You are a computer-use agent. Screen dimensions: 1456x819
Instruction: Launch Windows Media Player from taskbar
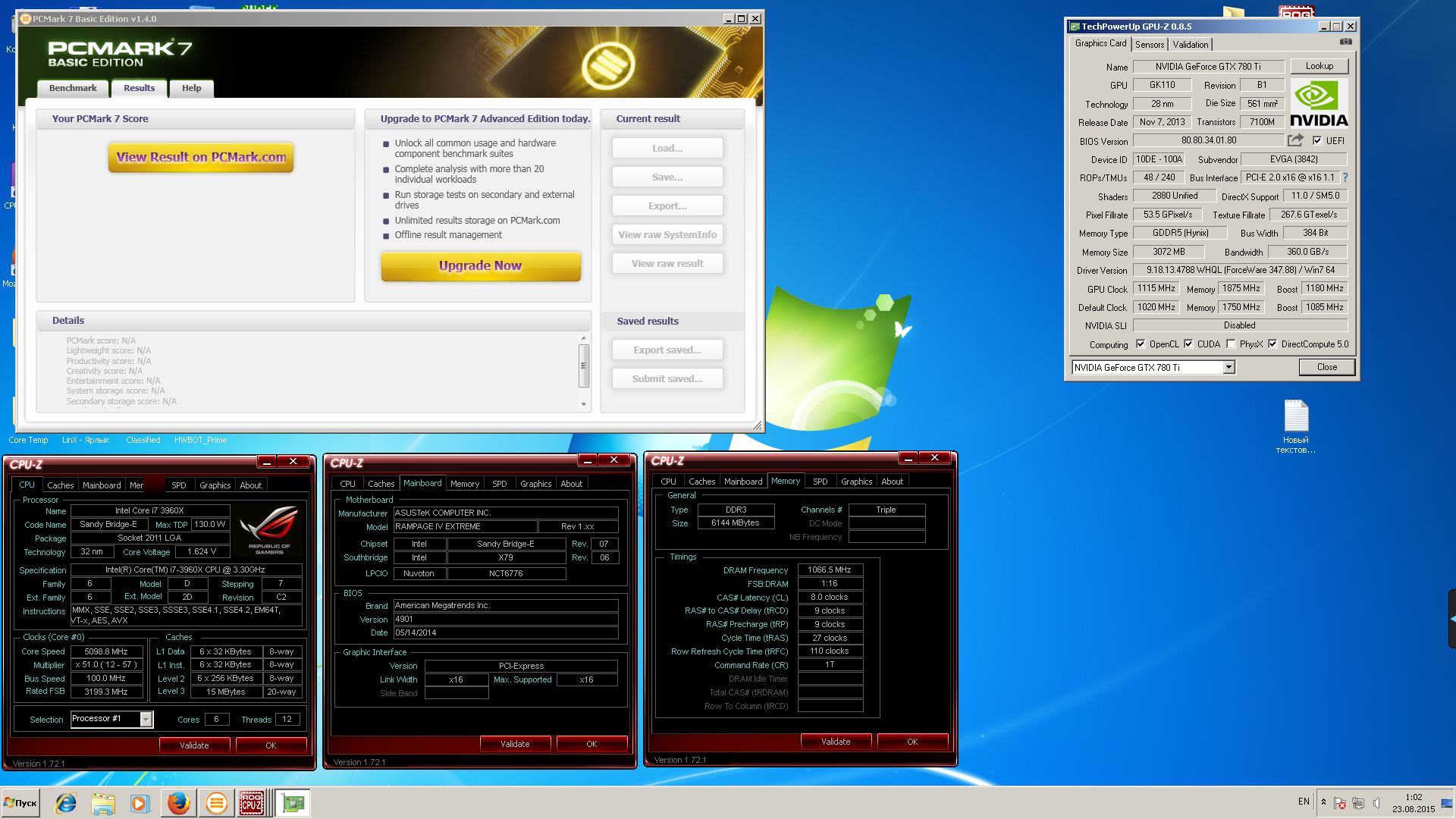[x=140, y=803]
